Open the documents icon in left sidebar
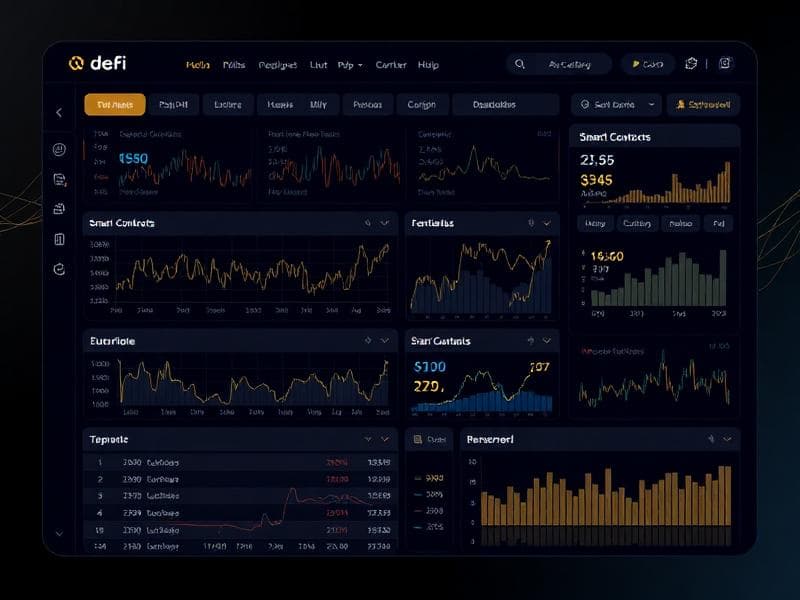This screenshot has height=600, width=800. pyautogui.click(x=58, y=178)
